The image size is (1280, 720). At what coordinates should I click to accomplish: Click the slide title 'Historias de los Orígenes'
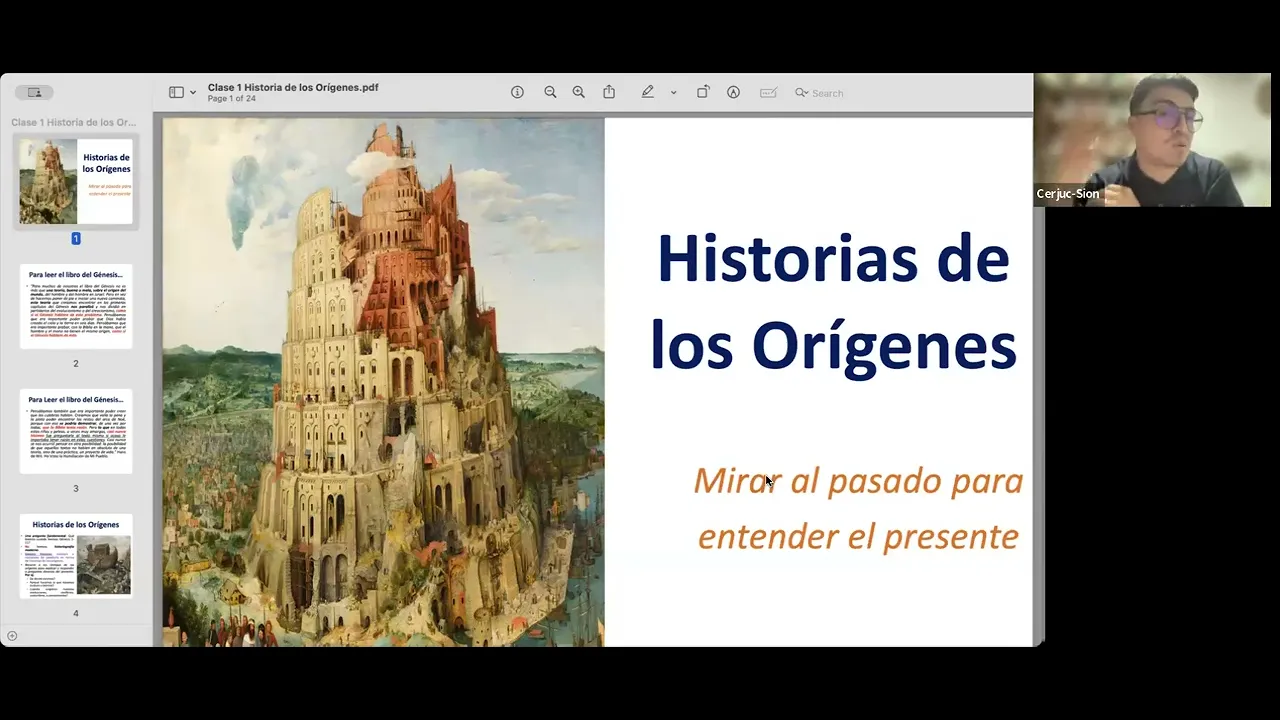pos(833,302)
